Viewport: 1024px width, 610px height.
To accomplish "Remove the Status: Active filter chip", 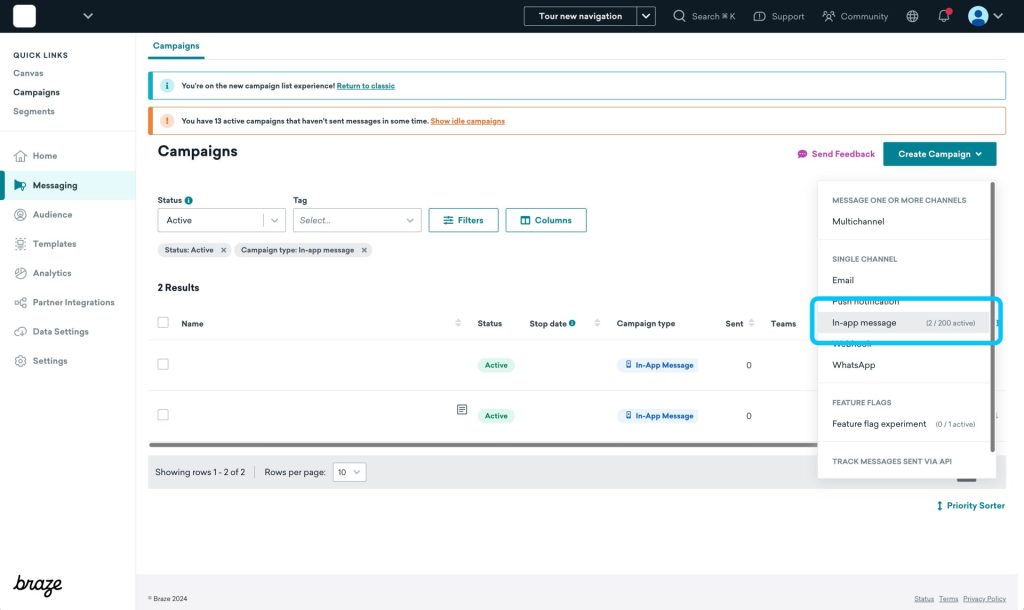I will 223,250.
